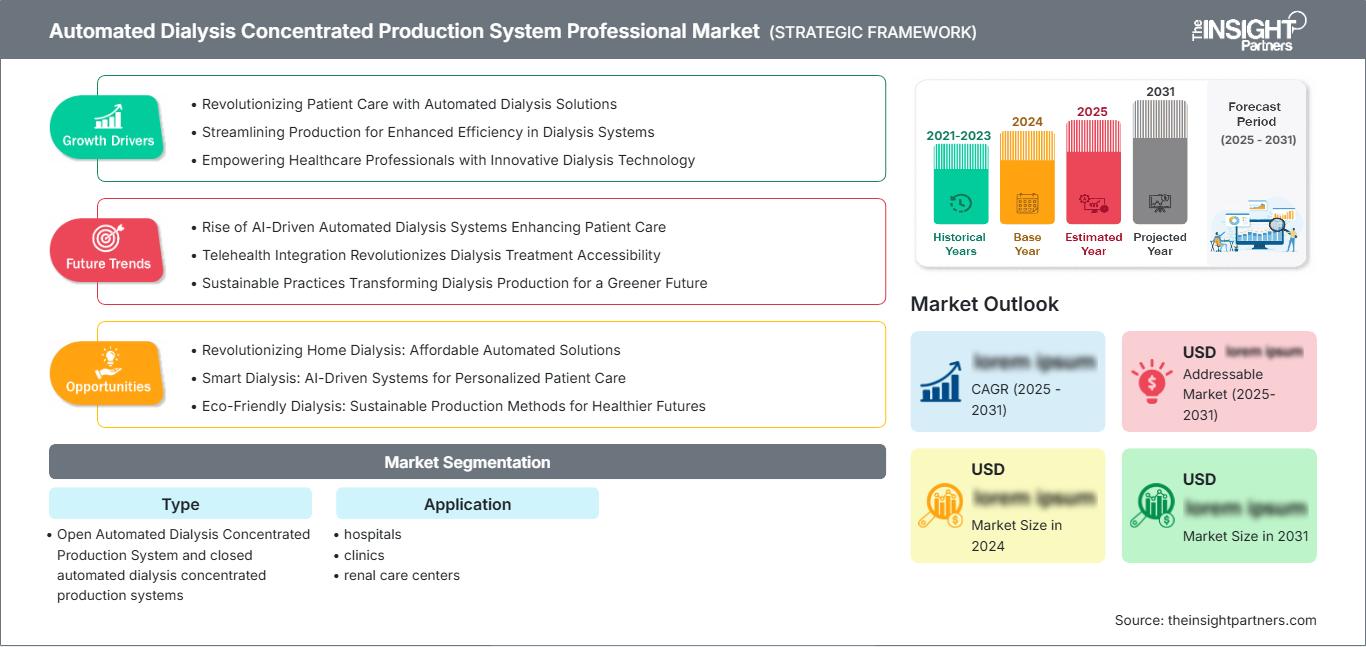Click The Insight Partners logo
Image resolution: width=1366 pixels, height=647 pixels.
pos(1249,30)
